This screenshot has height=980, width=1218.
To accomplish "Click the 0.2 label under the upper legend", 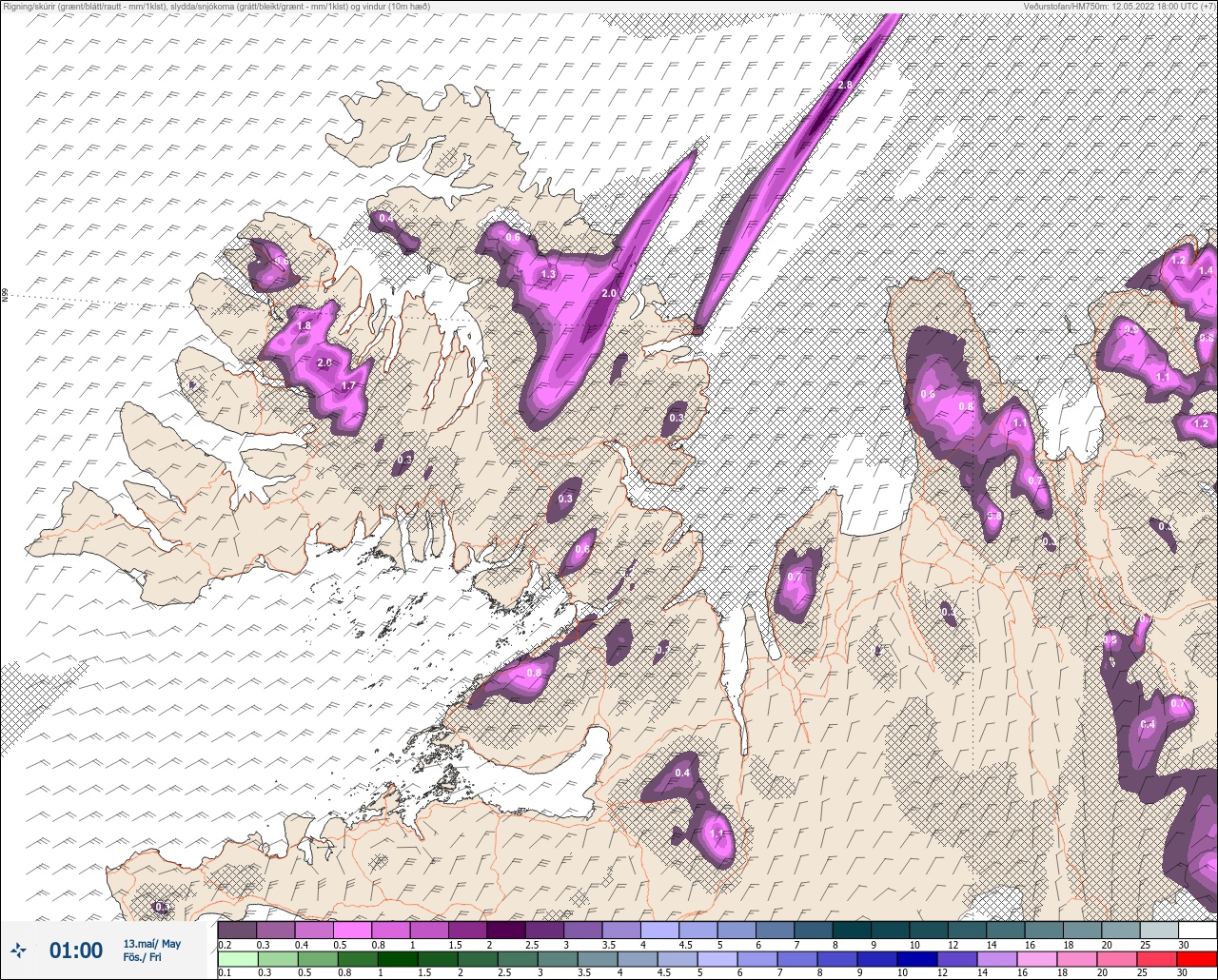I will click(x=225, y=945).
